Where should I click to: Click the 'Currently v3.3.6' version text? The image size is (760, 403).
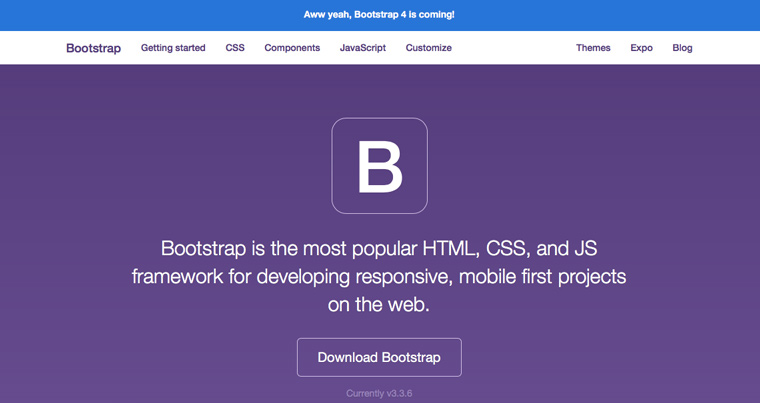click(379, 393)
